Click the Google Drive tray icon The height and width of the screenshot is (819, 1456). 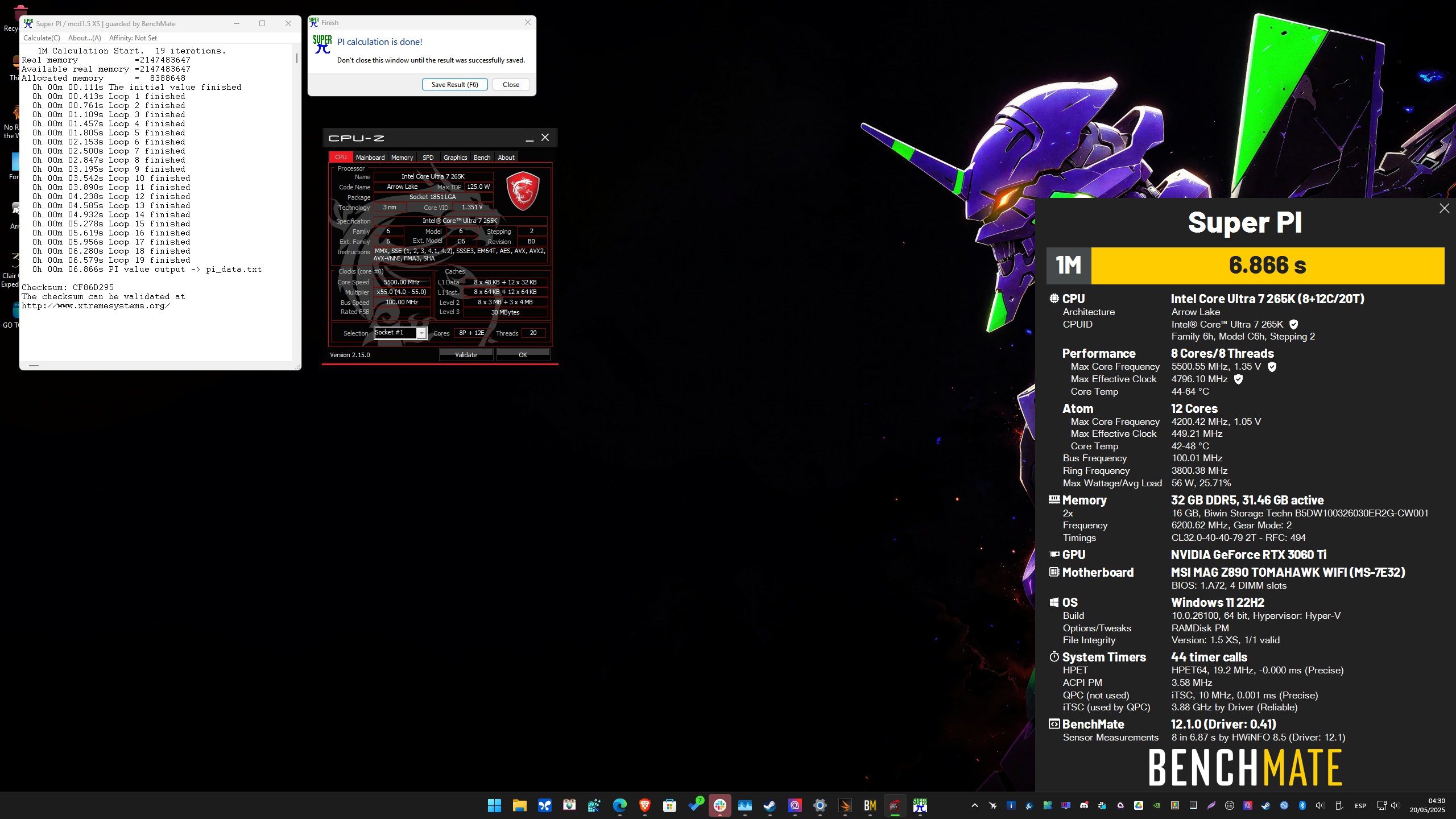[x=1139, y=805]
